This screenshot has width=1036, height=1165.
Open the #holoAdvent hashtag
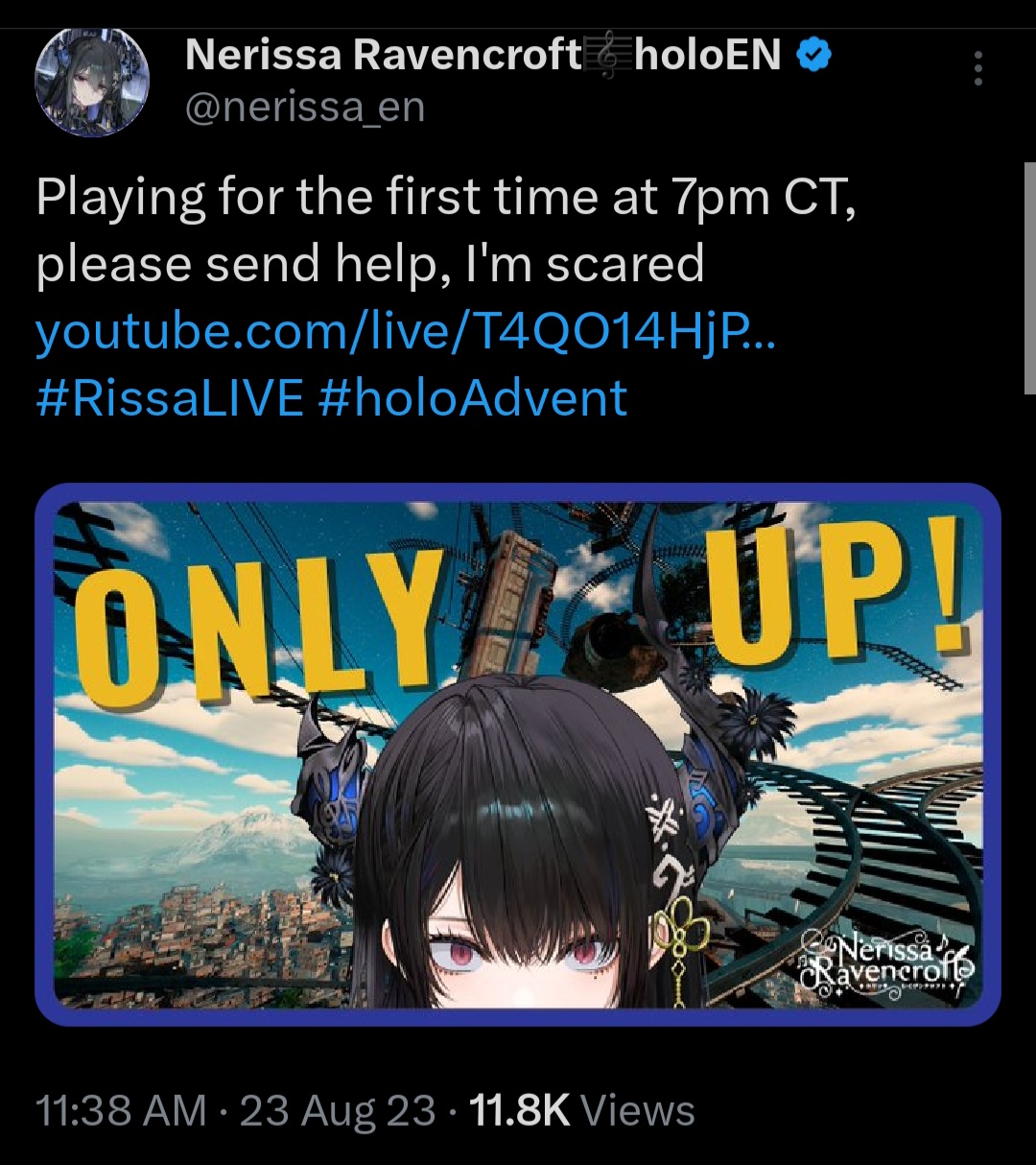[x=472, y=397]
